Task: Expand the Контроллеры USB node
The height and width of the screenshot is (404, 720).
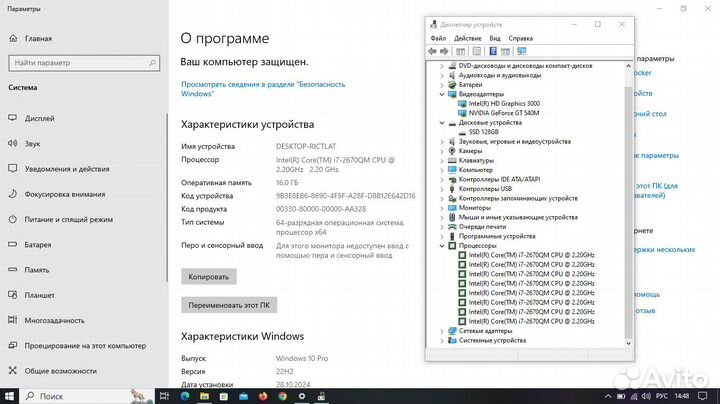Action: 442,189
